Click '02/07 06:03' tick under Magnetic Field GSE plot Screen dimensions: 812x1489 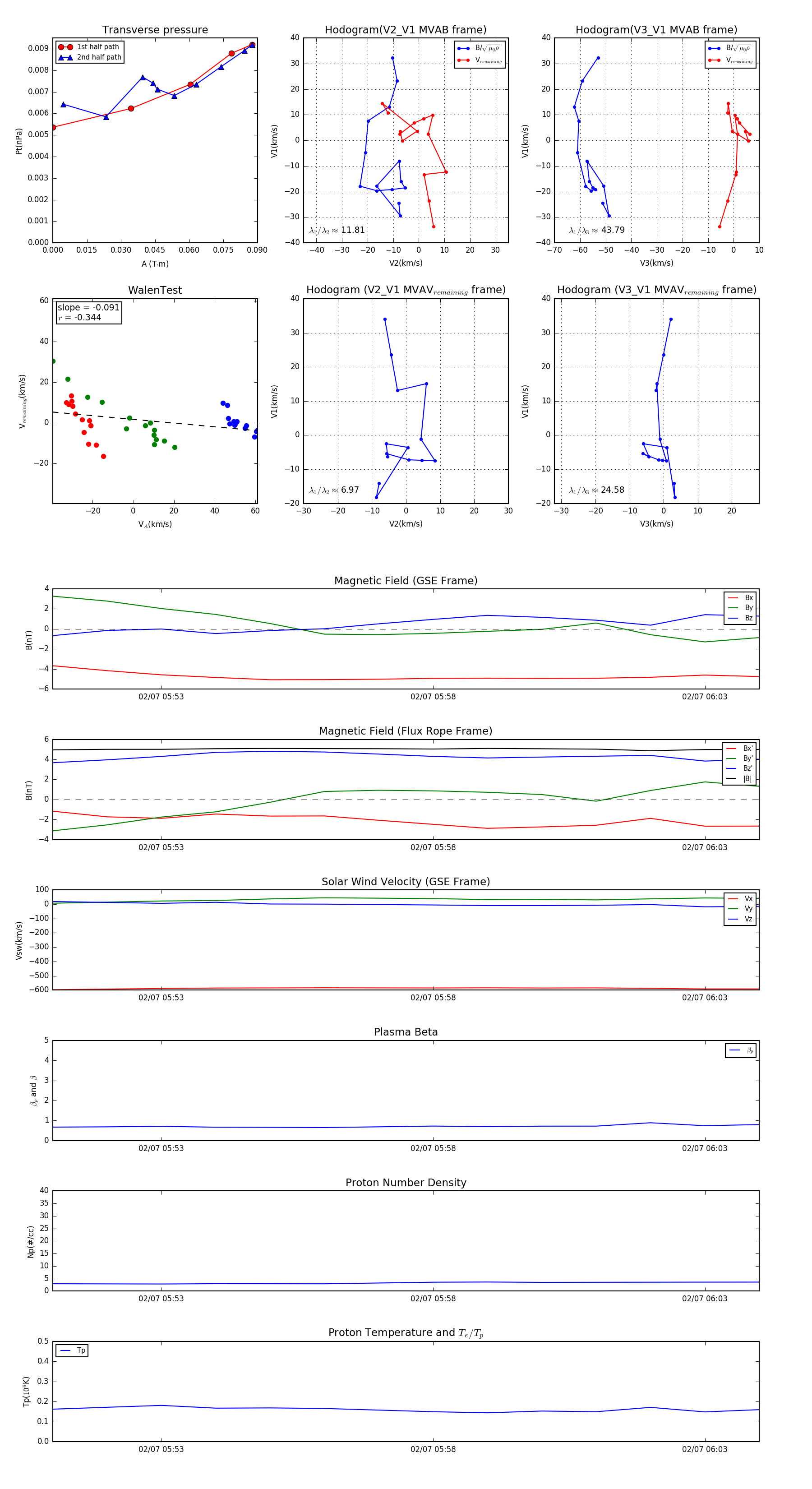[x=705, y=697]
